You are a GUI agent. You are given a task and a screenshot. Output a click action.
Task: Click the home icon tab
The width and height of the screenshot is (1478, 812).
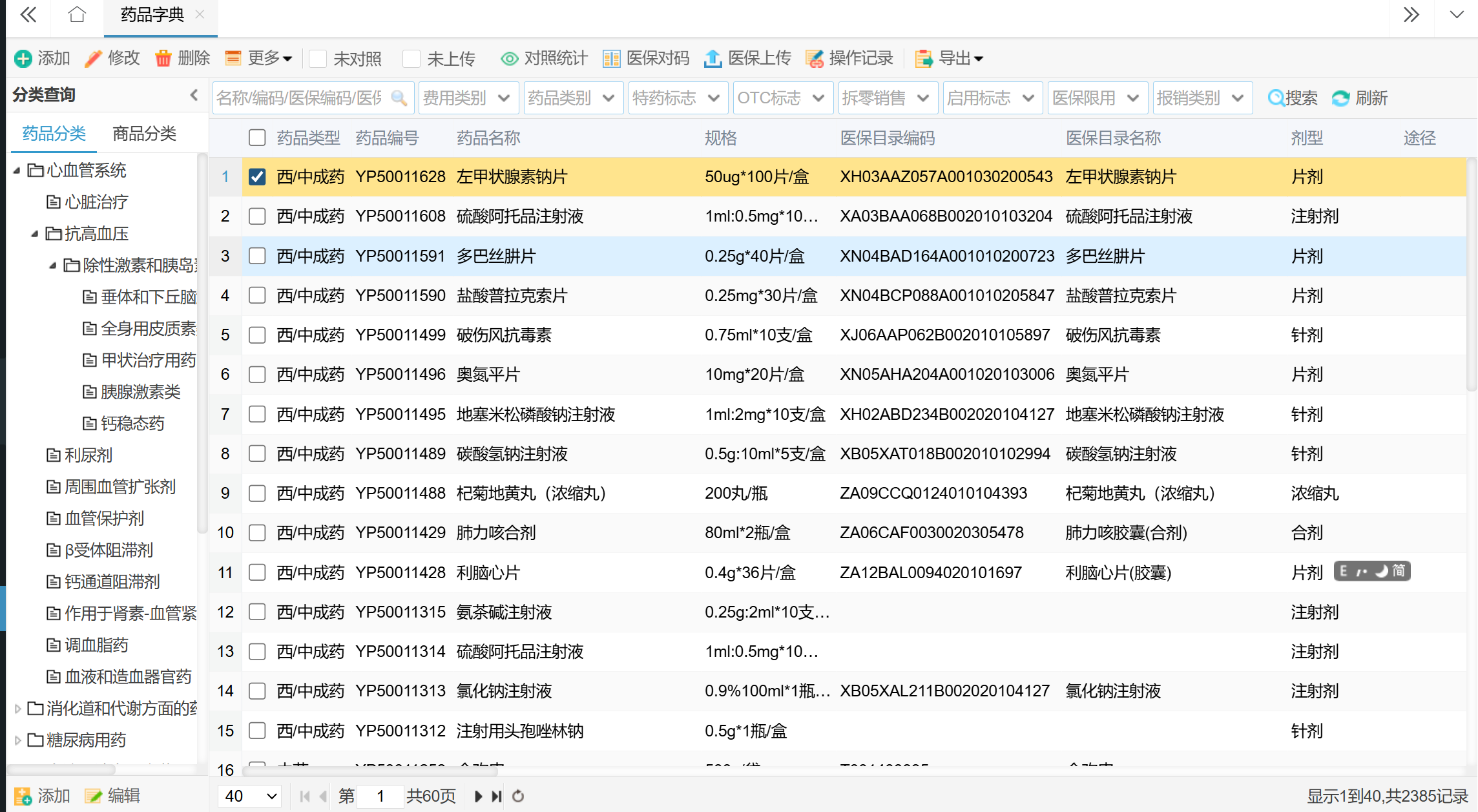[77, 15]
